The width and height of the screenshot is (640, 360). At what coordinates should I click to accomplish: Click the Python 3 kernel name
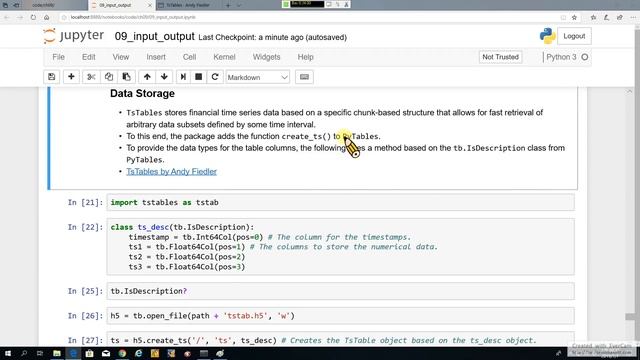click(x=561, y=57)
